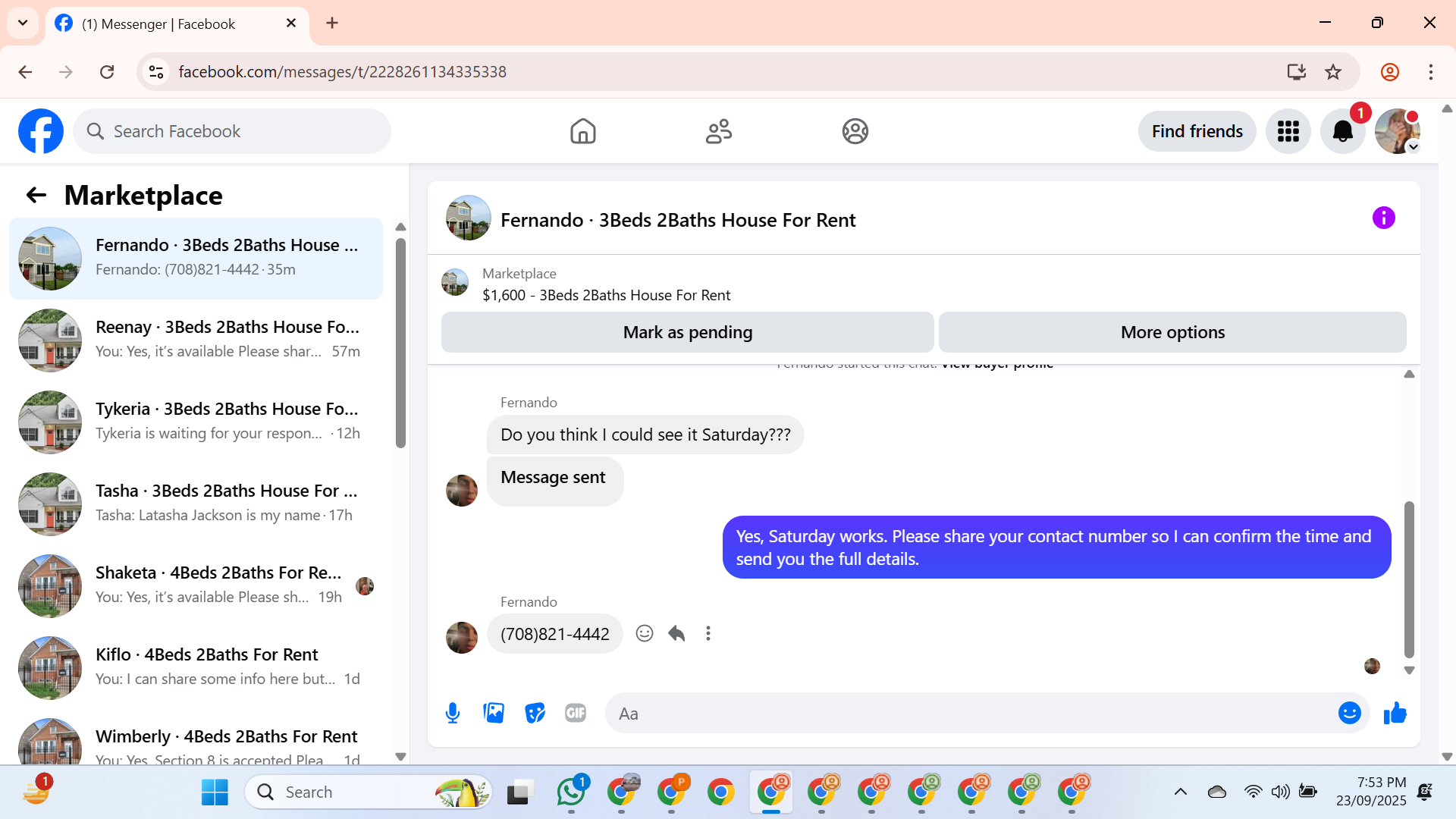Reply to the (708)821-4442 message
The width and height of the screenshot is (1456, 819).
(676, 633)
